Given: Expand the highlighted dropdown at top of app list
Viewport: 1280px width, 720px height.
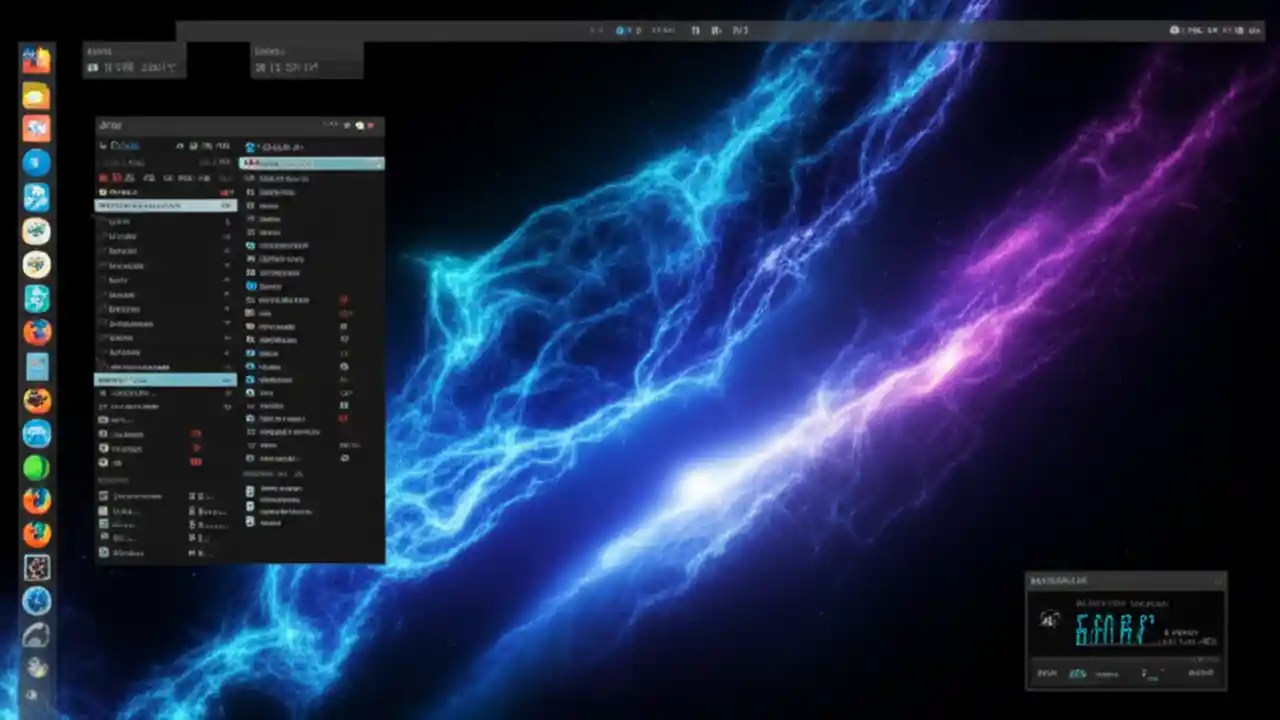Looking at the screenshot, I should (x=310, y=162).
